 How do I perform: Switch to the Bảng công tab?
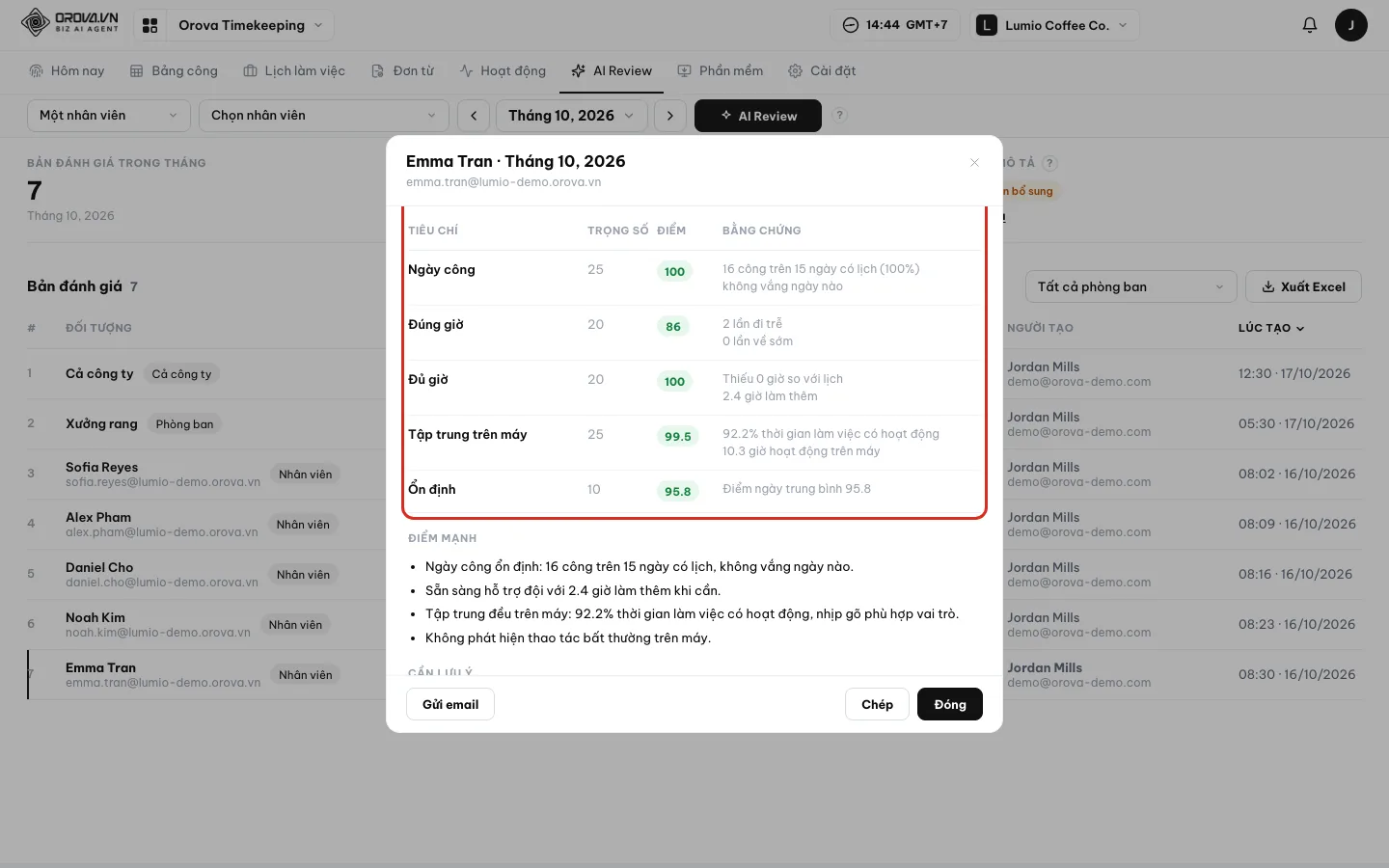tap(175, 70)
